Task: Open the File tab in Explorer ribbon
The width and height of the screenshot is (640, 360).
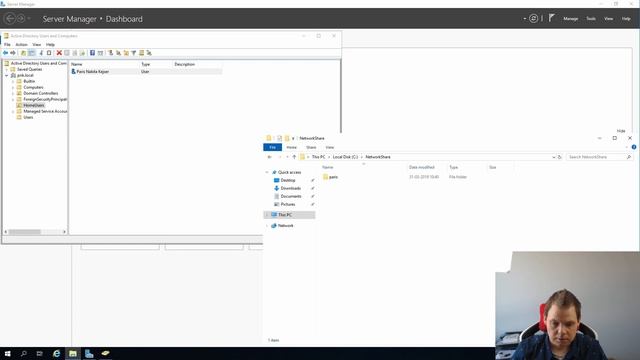Action: tap(273, 147)
